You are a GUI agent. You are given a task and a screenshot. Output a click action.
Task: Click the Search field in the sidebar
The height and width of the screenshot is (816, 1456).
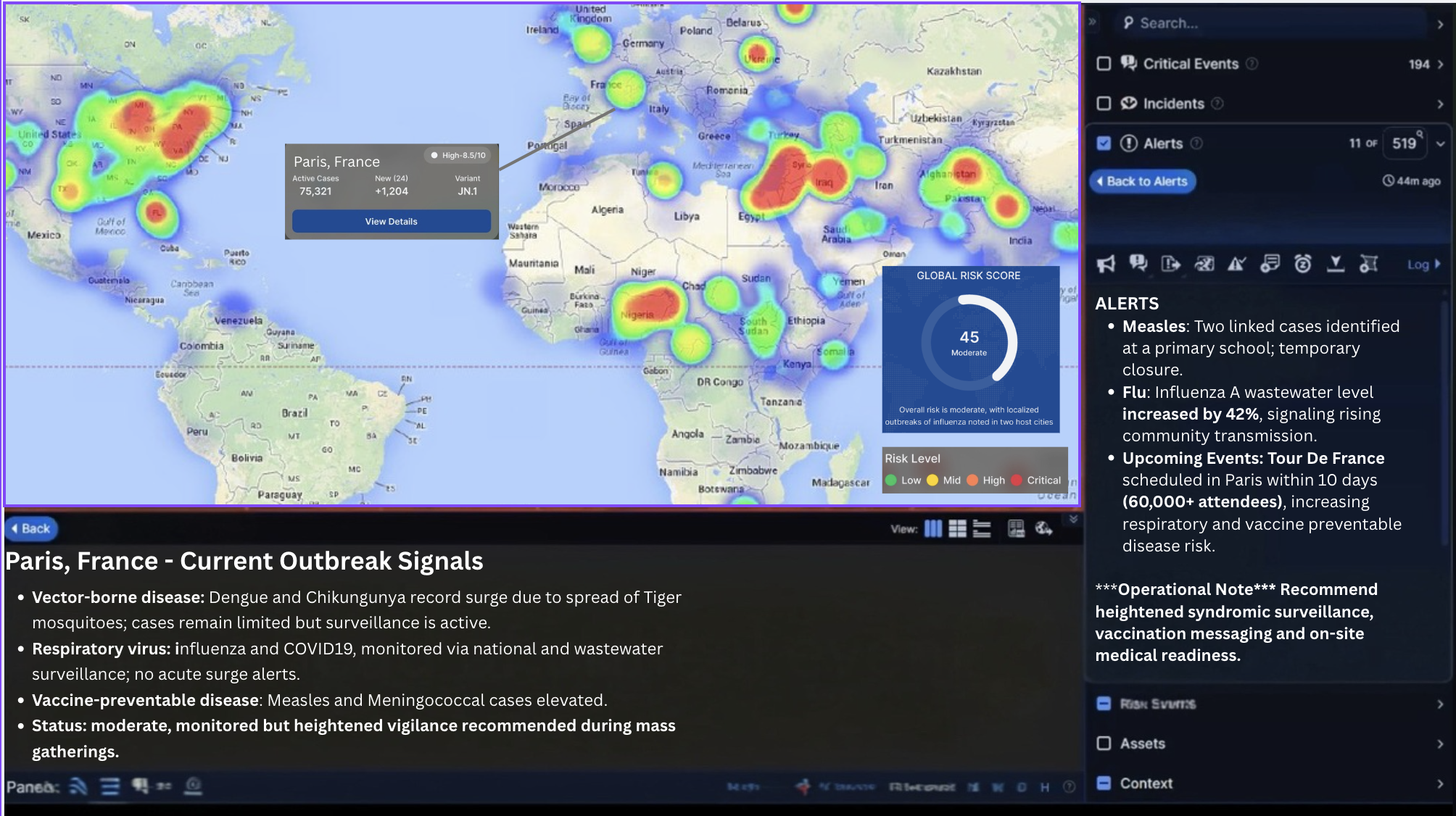tap(1269, 22)
